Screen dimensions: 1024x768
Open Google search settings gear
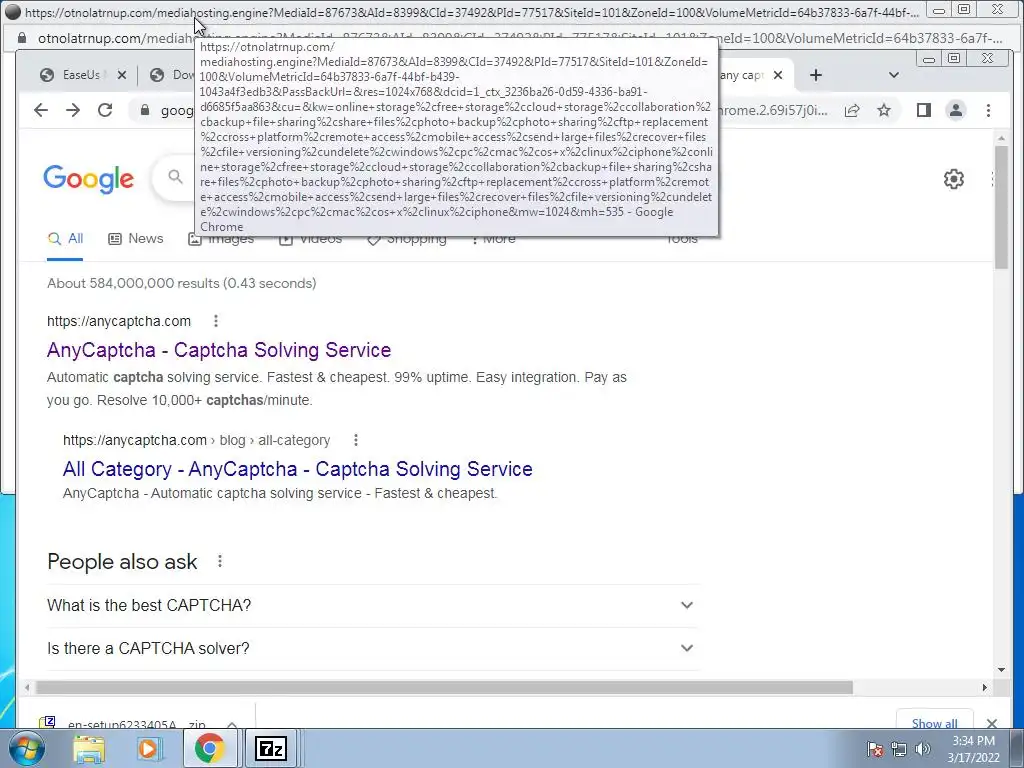[953, 179]
